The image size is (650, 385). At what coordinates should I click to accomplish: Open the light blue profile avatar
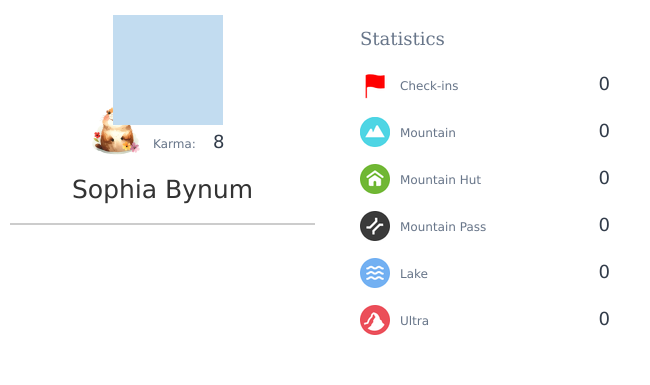(x=168, y=70)
